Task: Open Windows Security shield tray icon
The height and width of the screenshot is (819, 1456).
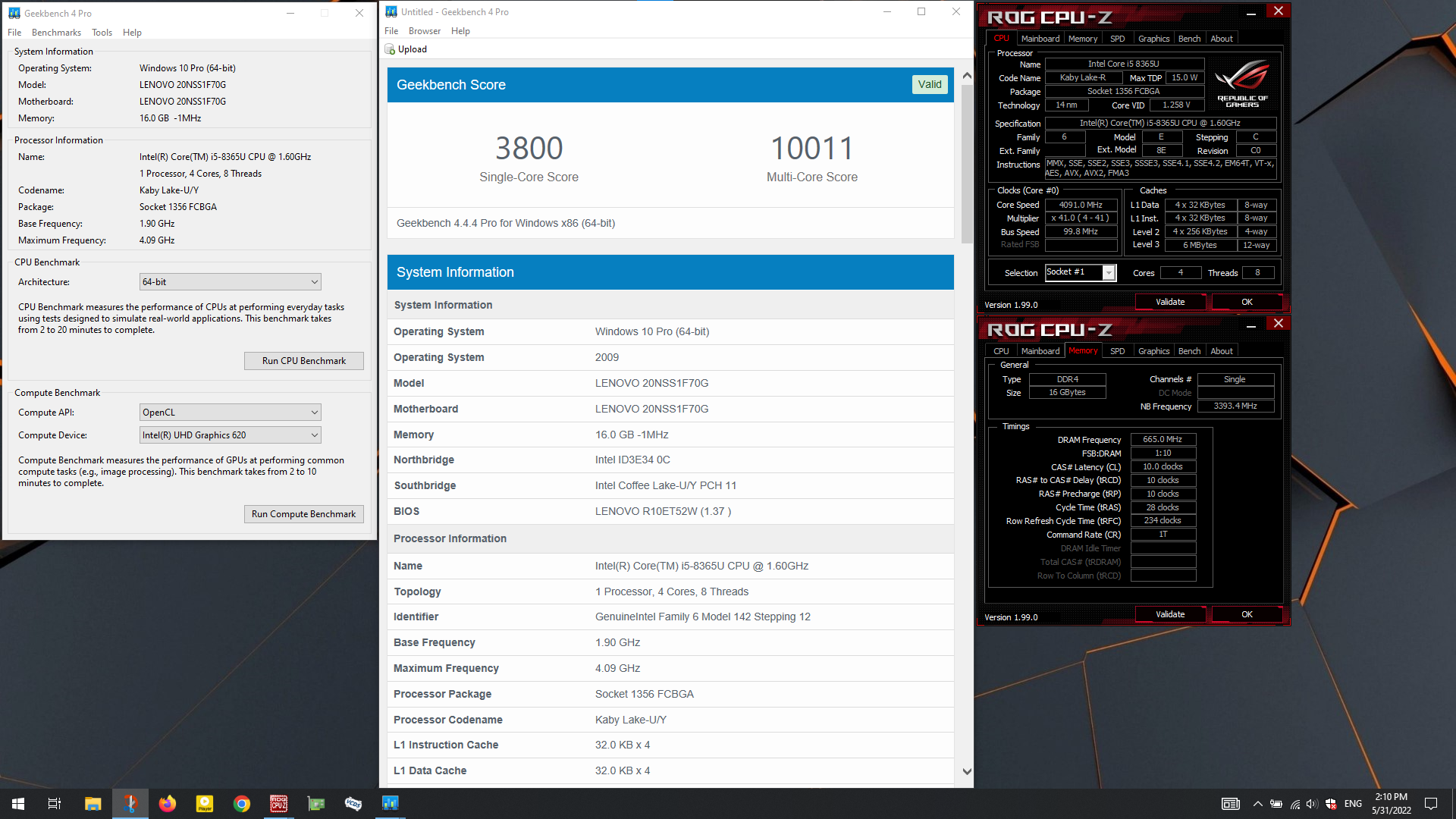Action: click(1331, 804)
